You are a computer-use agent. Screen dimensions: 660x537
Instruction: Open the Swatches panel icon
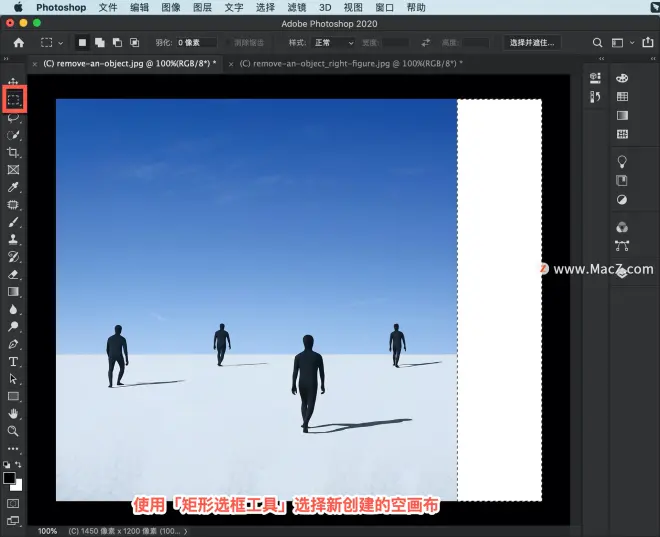coord(622,96)
